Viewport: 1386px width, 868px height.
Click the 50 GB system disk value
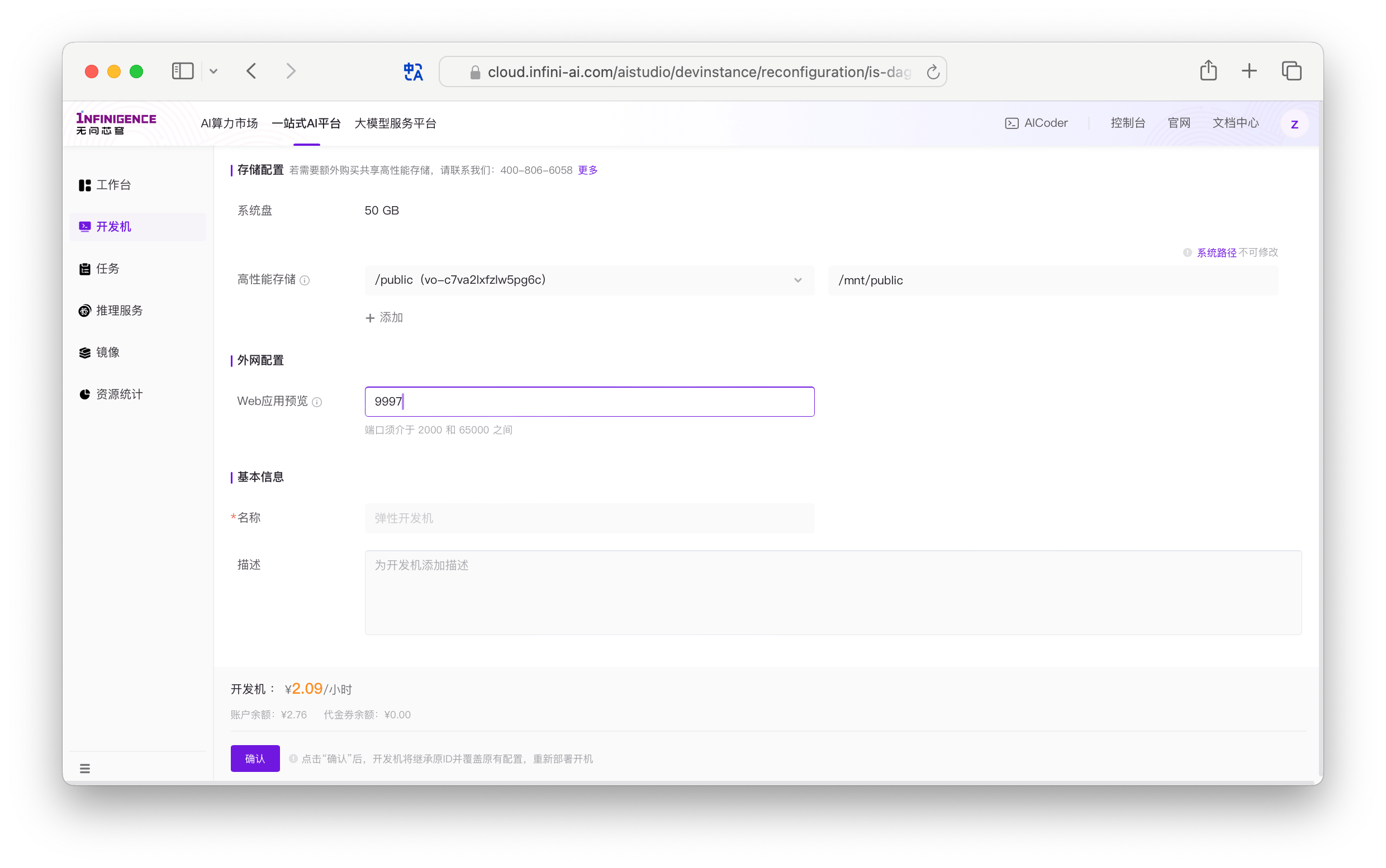381,211
